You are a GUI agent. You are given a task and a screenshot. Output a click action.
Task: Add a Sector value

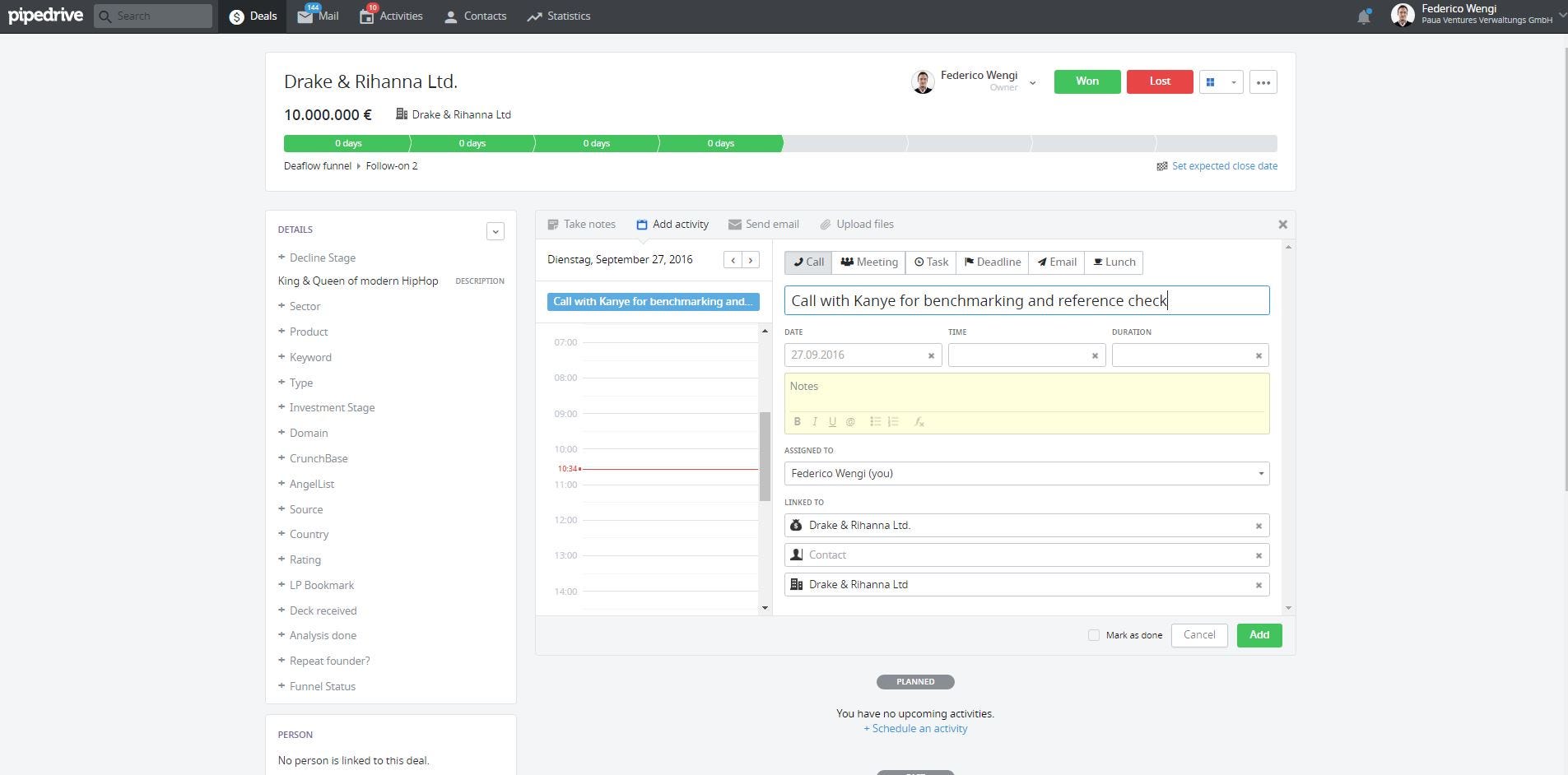point(300,306)
